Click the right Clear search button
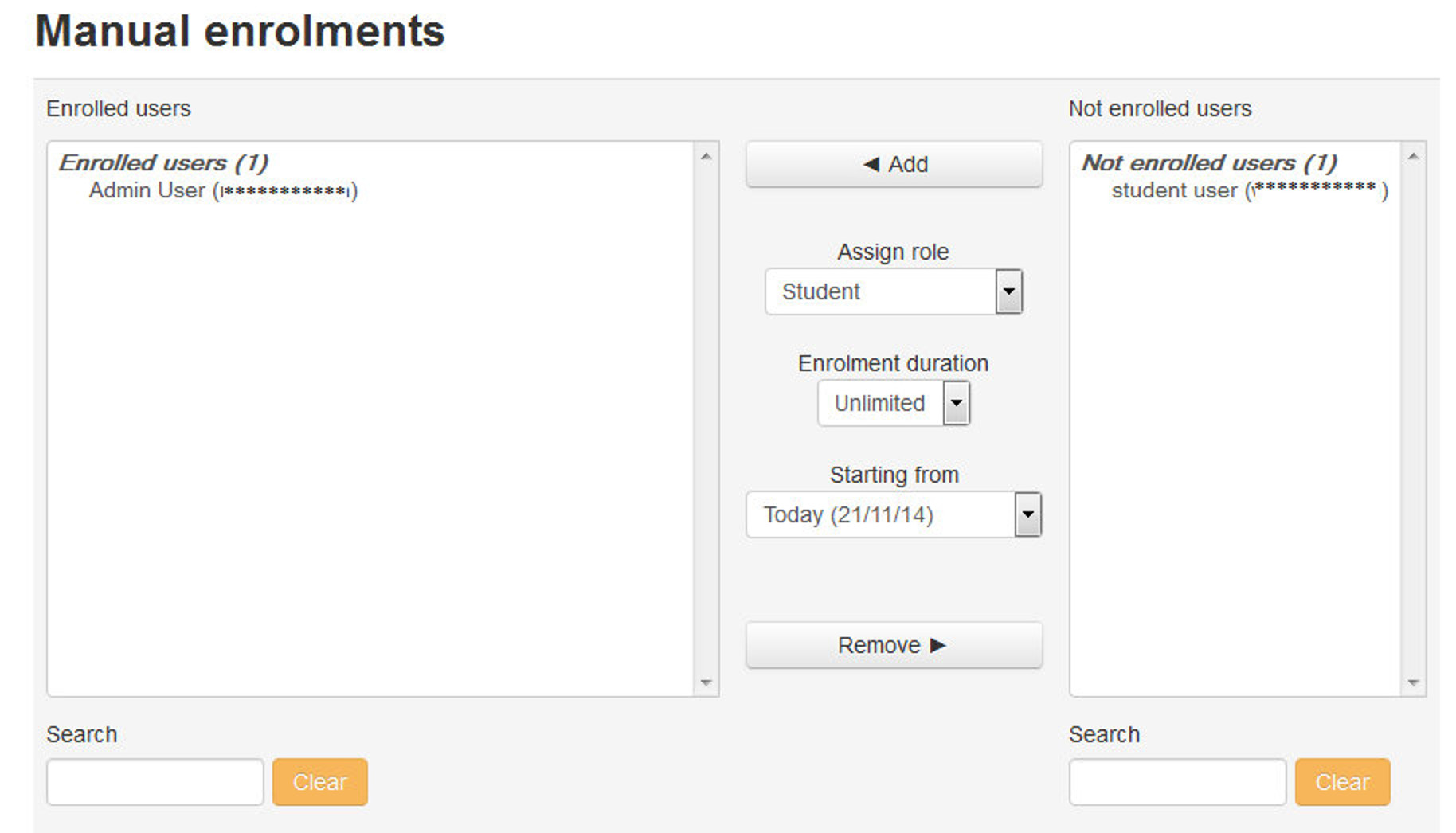The width and height of the screenshot is (1456, 833). (1342, 781)
